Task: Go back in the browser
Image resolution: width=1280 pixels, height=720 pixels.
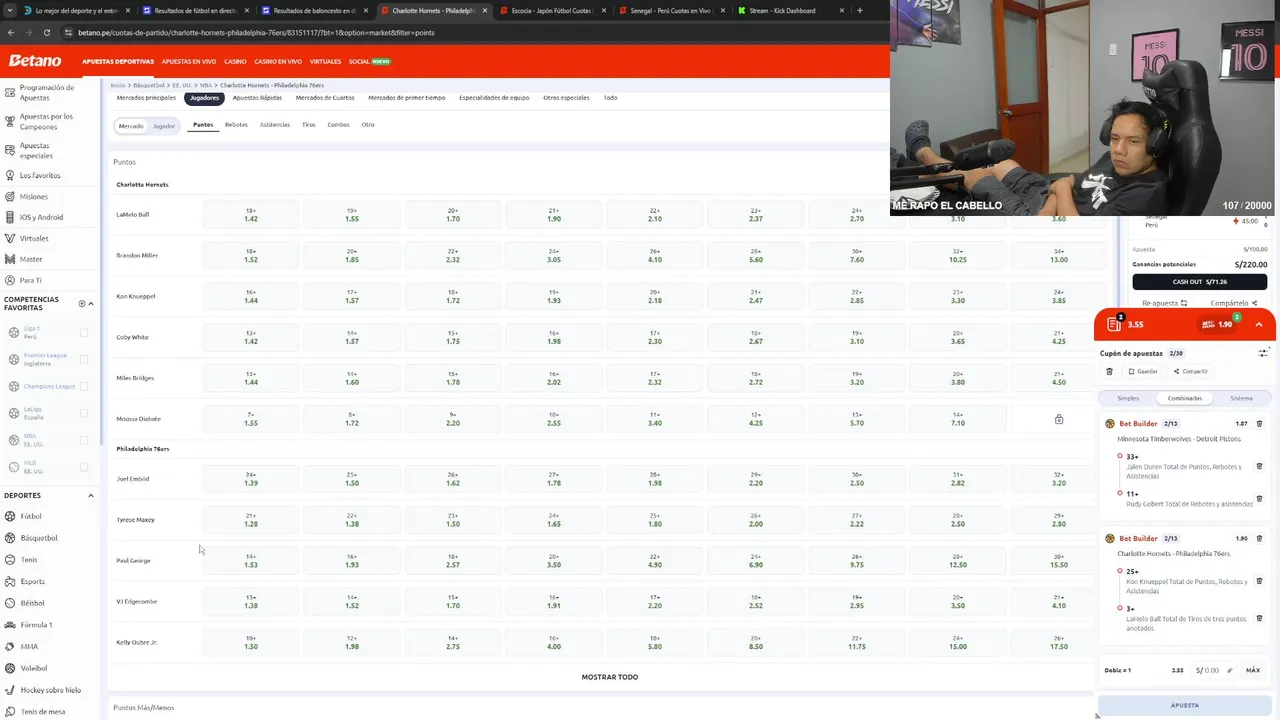Action: tap(10, 32)
